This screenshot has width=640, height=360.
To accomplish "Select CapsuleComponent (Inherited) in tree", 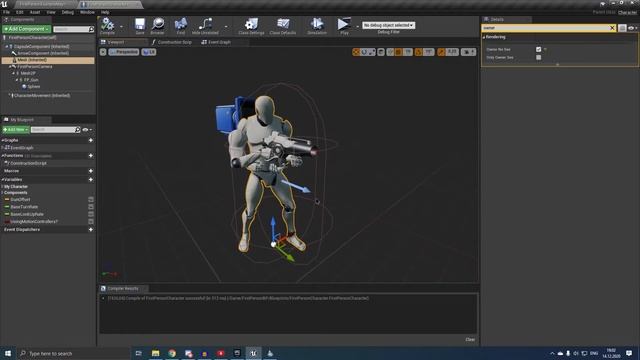I will click(41, 47).
